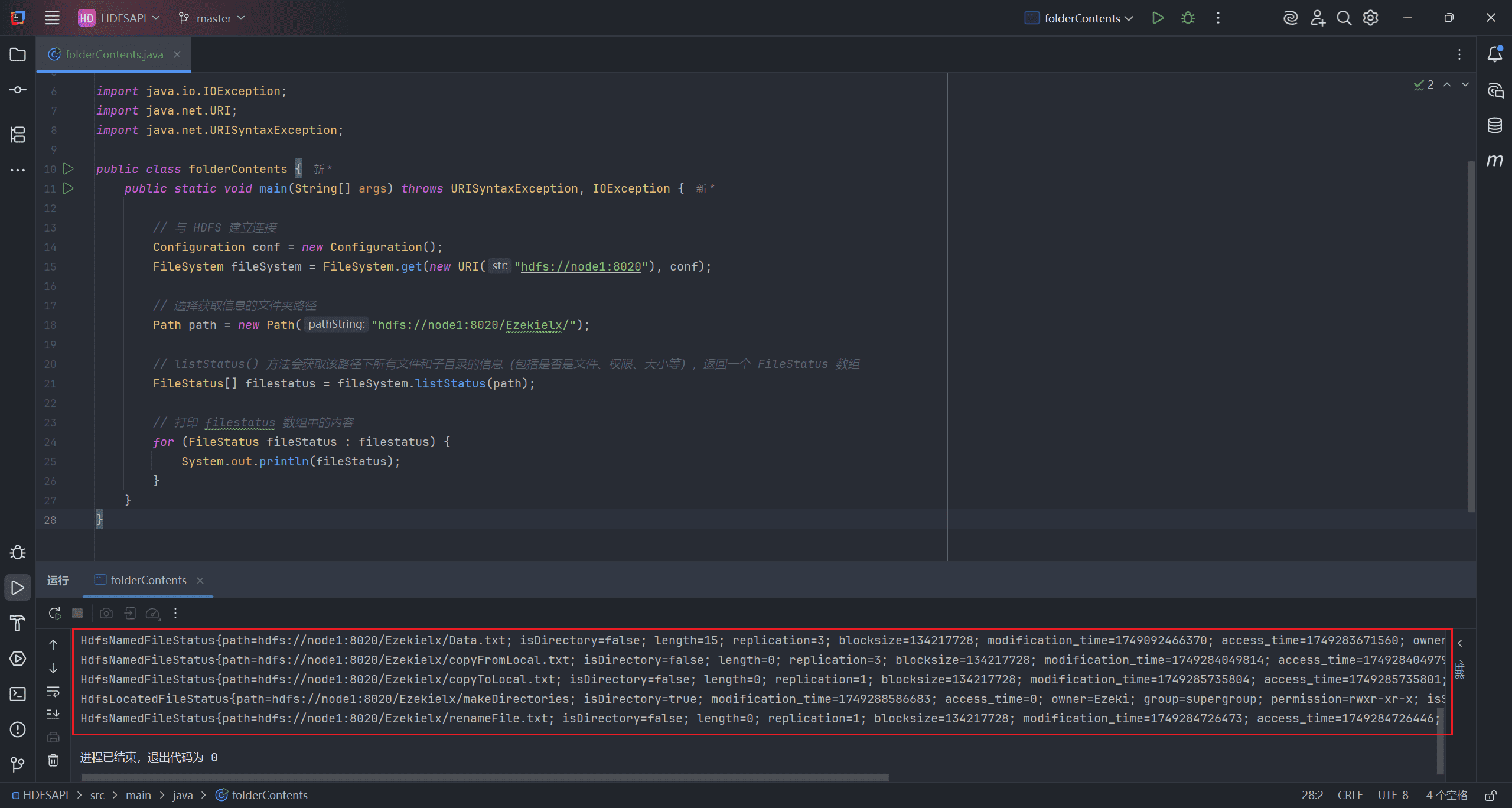Open folderContents run configuration dropdown
The width and height of the screenshot is (1512, 808).
tap(1079, 18)
